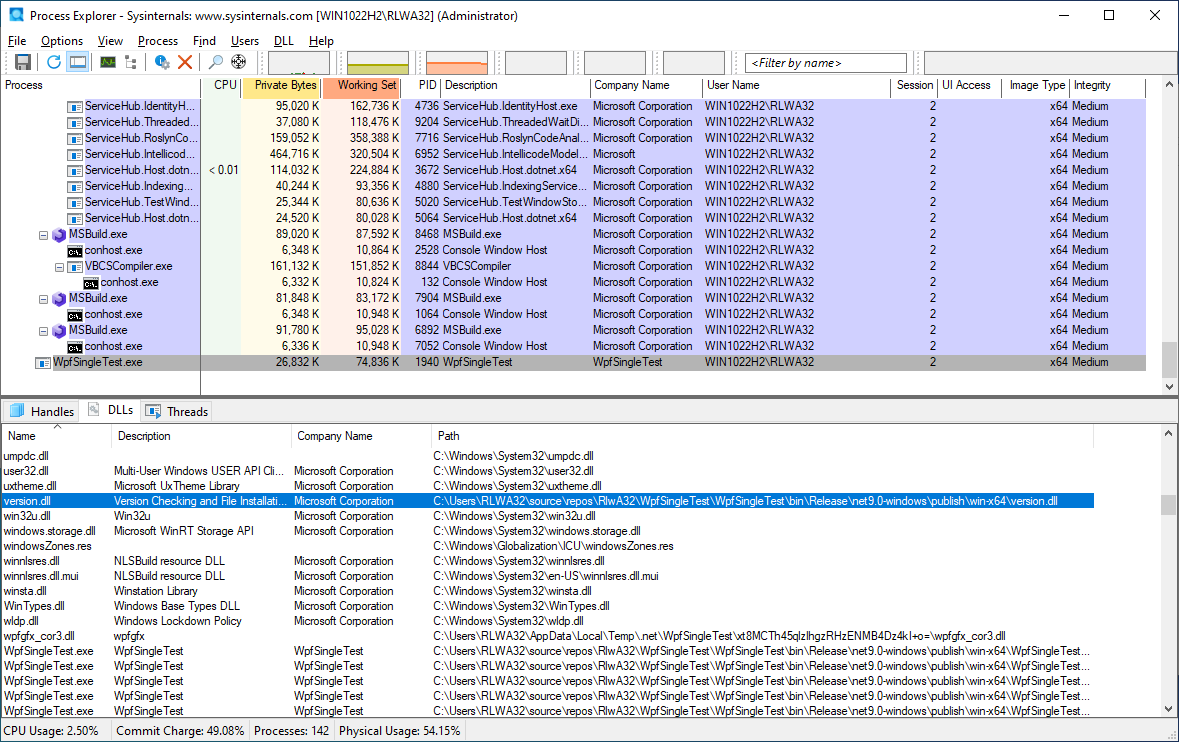Click the Refresh Now toolbar icon
Screen dimensions: 1179x742
53,62
